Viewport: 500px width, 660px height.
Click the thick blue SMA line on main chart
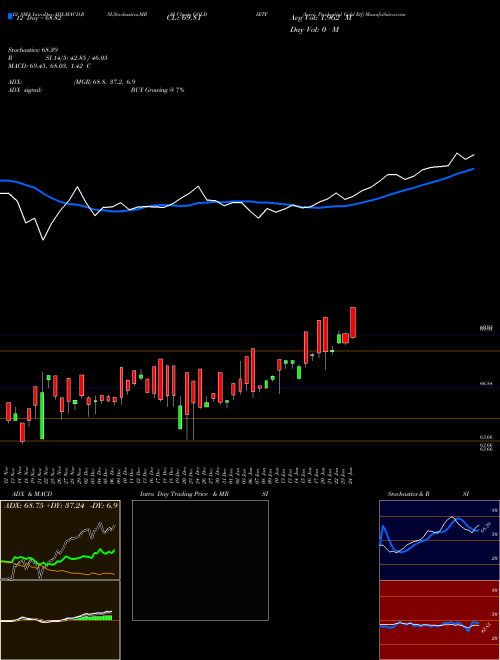point(236,202)
